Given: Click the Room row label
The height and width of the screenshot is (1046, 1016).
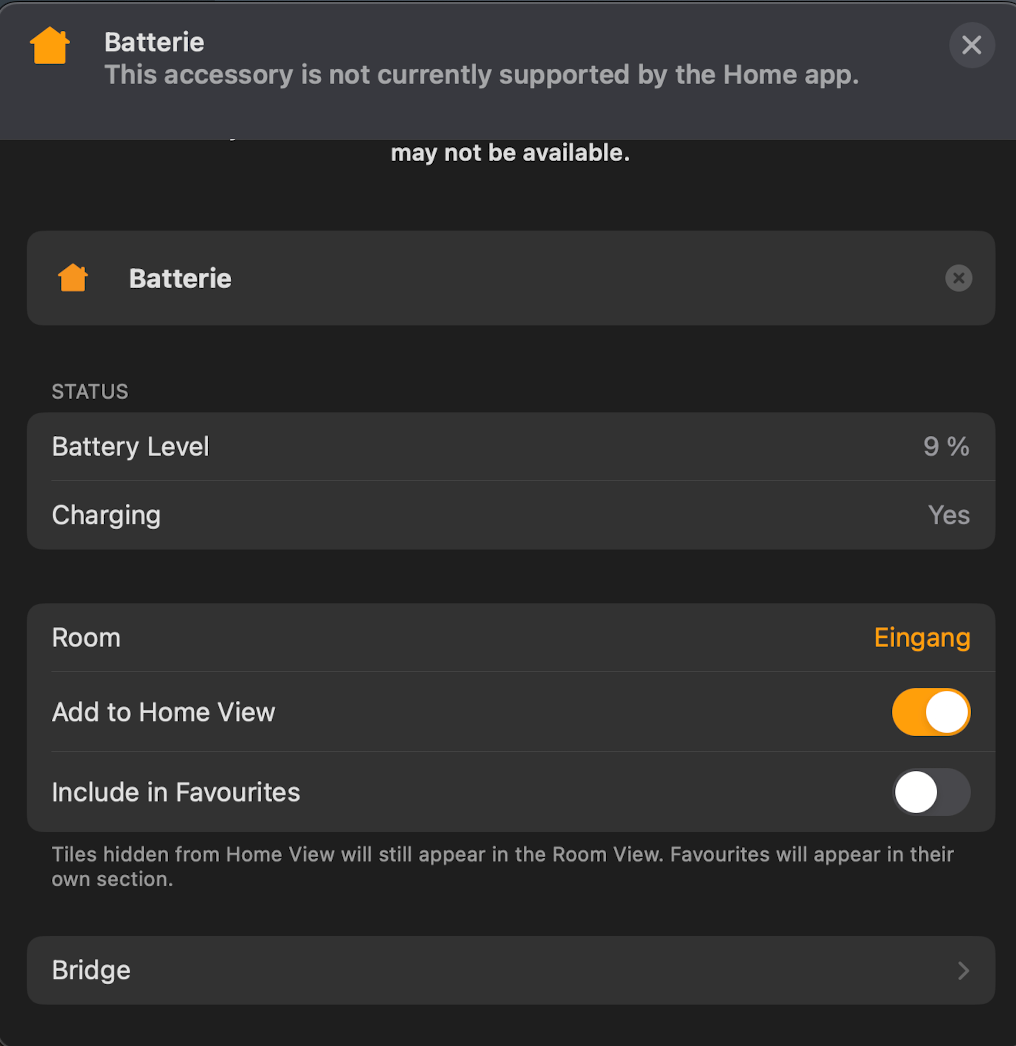Looking at the screenshot, I should 86,638.
